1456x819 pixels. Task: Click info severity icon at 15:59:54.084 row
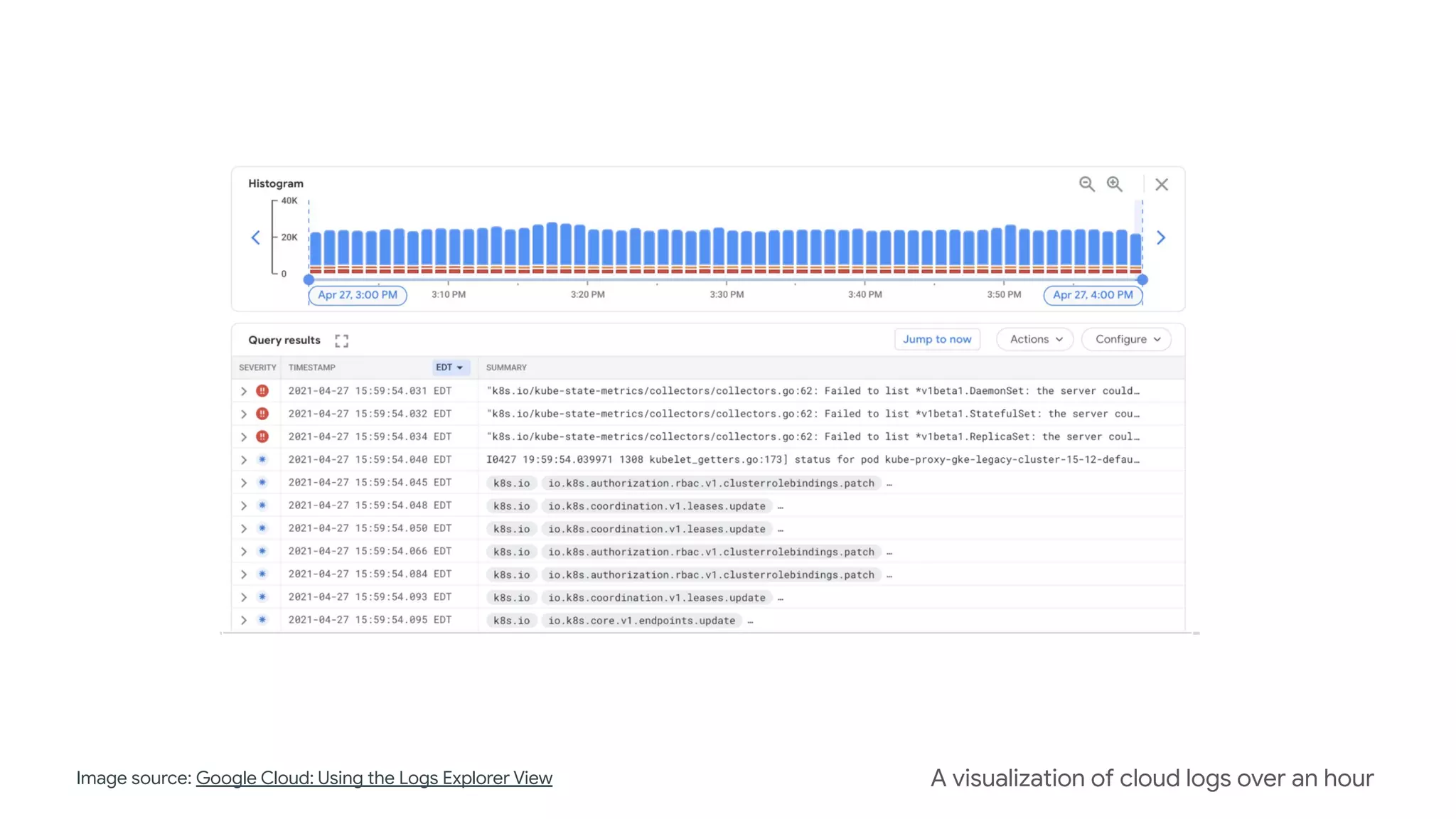point(262,574)
